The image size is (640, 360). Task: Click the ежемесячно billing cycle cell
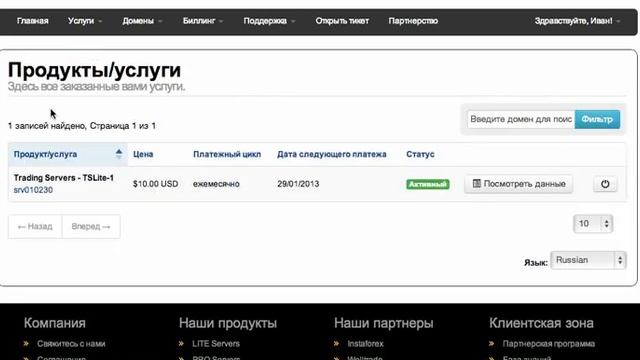click(216, 184)
